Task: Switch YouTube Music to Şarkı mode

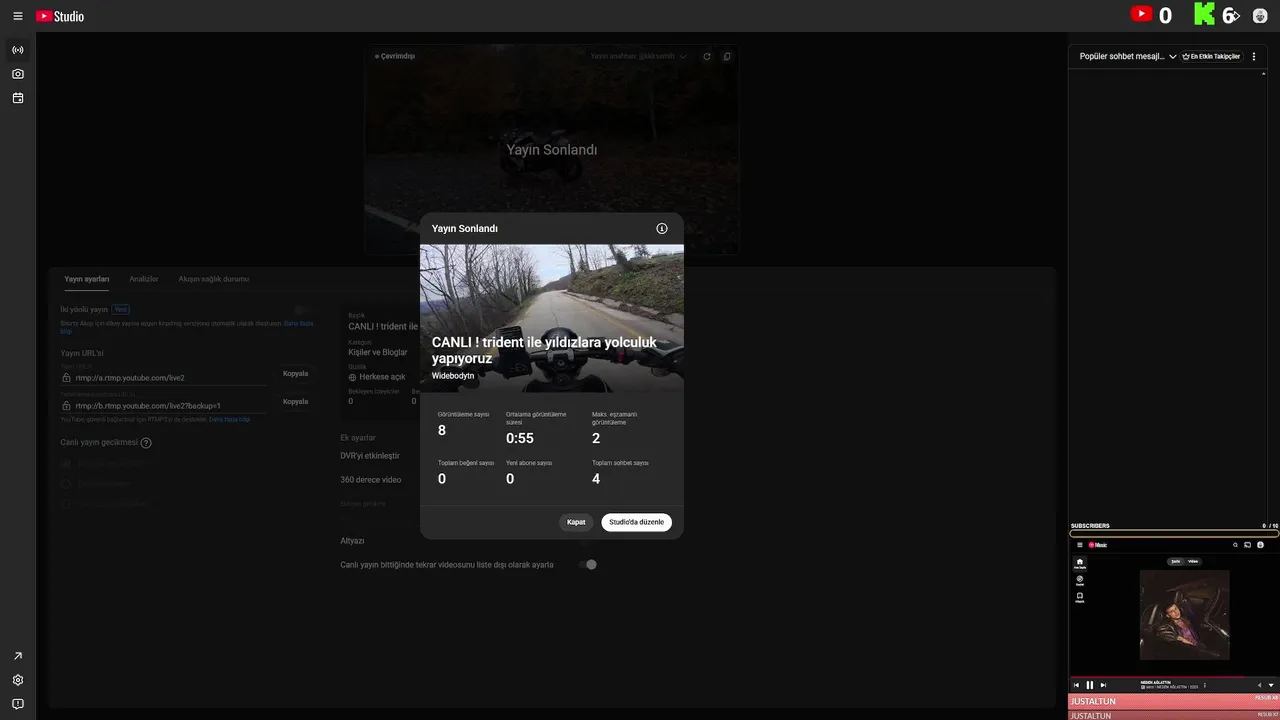Action: tap(1176, 561)
